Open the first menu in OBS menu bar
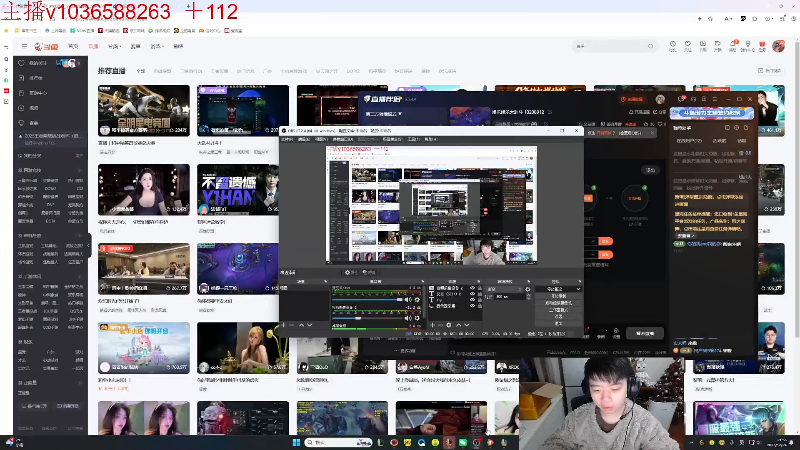The width and height of the screenshot is (800, 450). 287,139
